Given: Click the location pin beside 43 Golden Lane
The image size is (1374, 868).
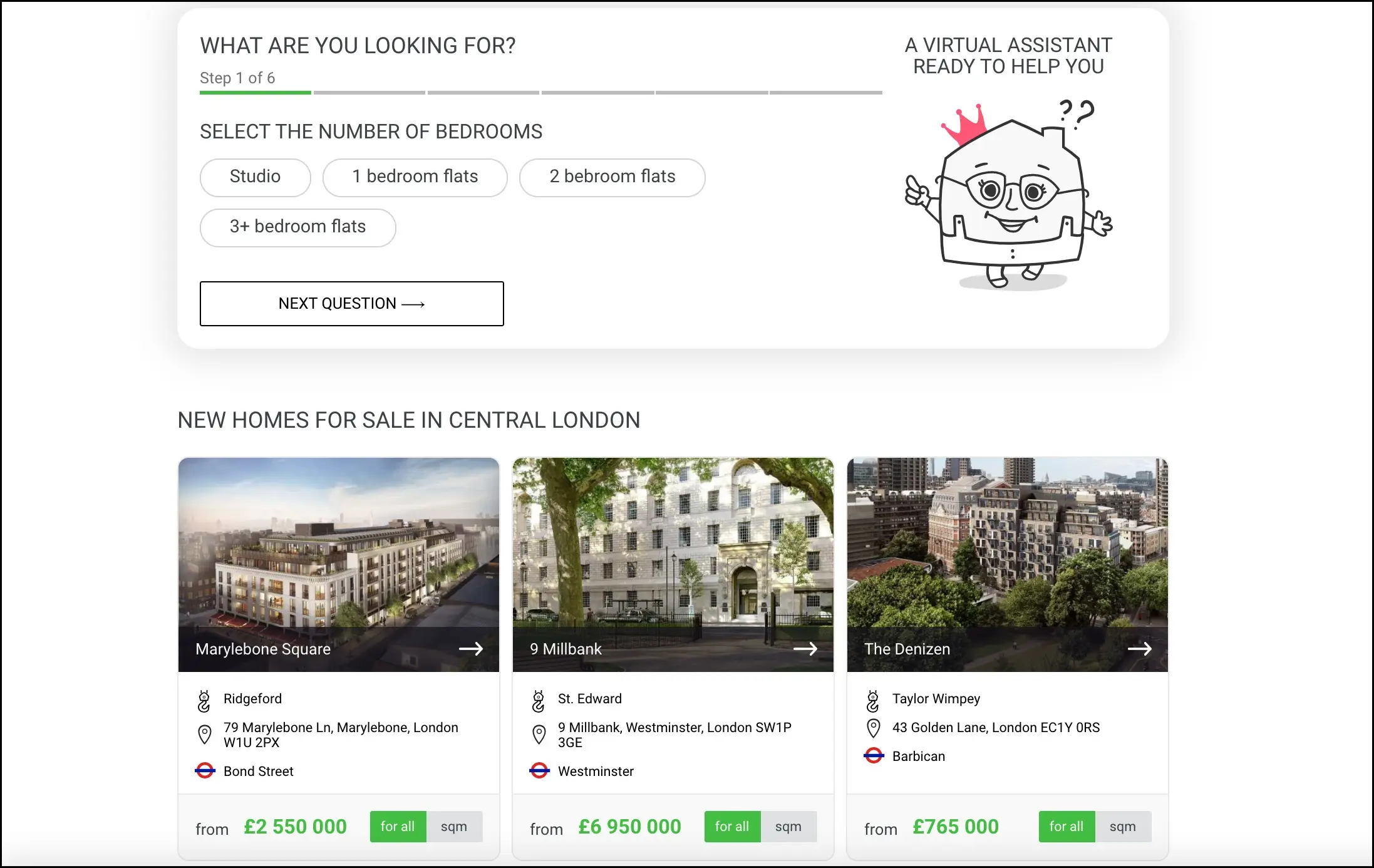Looking at the screenshot, I should 873,728.
